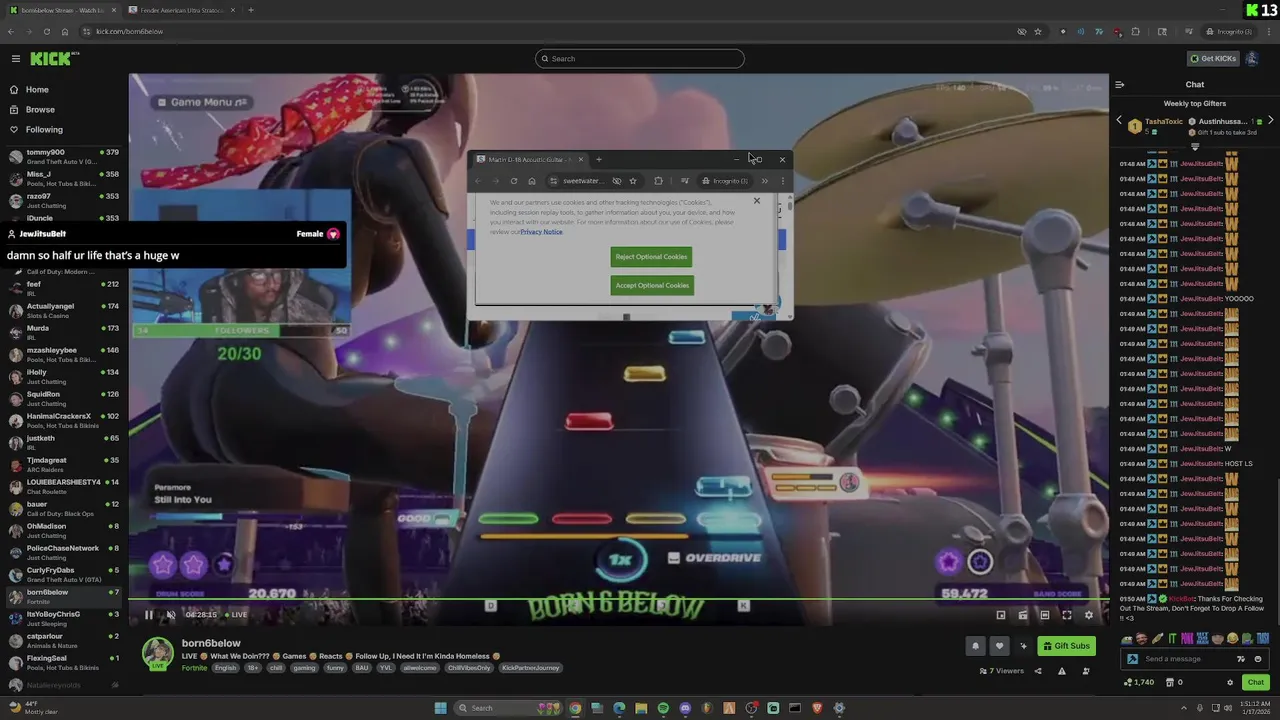
Task: Toggle stream notification bell
Action: [x=976, y=646]
